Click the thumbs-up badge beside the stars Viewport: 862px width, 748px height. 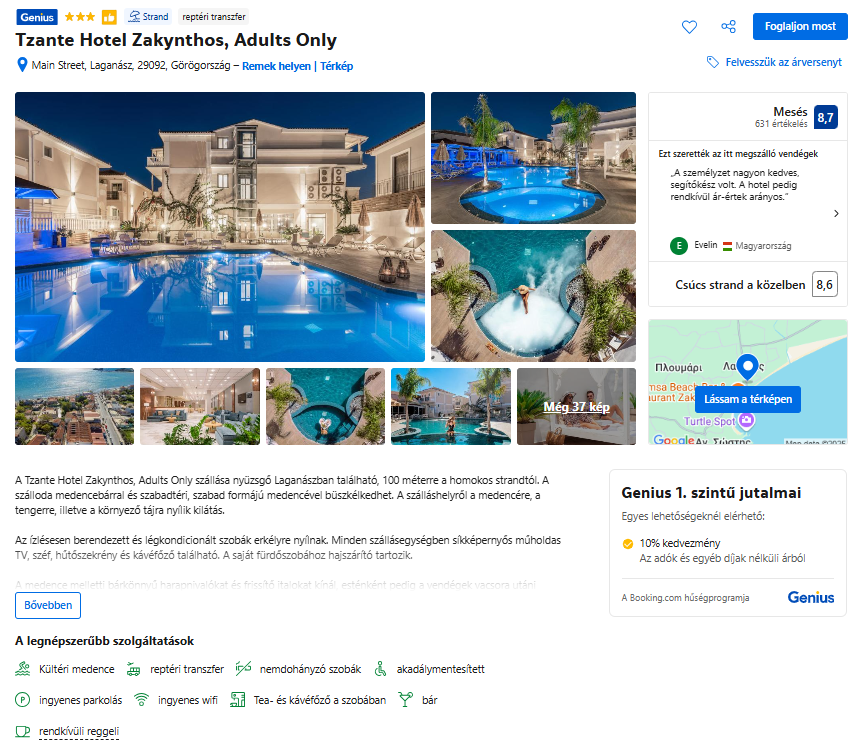[x=109, y=17]
